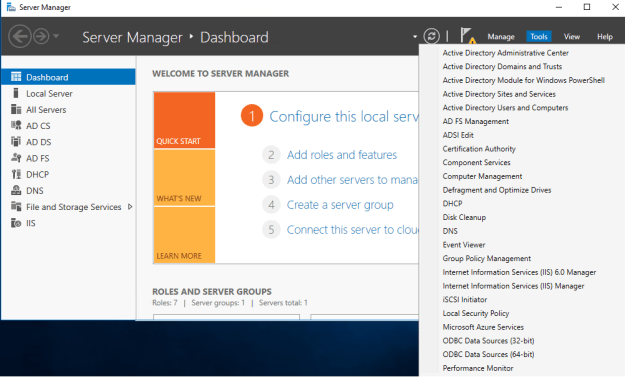The height and width of the screenshot is (377, 625).
Task: Select the LEARN MORE tile
Action: [184, 235]
